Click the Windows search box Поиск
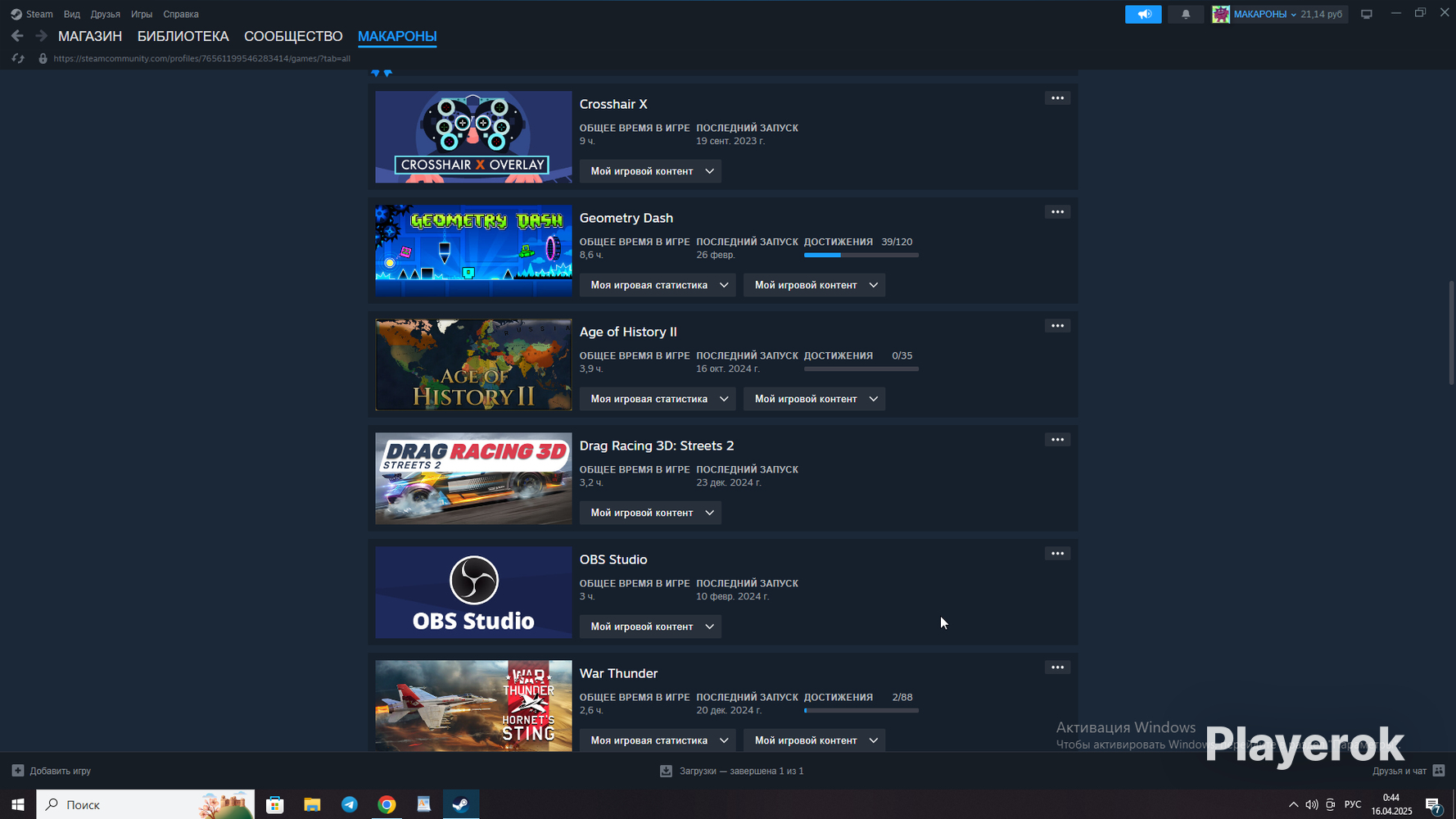This screenshot has width=1456, height=819. 146,804
